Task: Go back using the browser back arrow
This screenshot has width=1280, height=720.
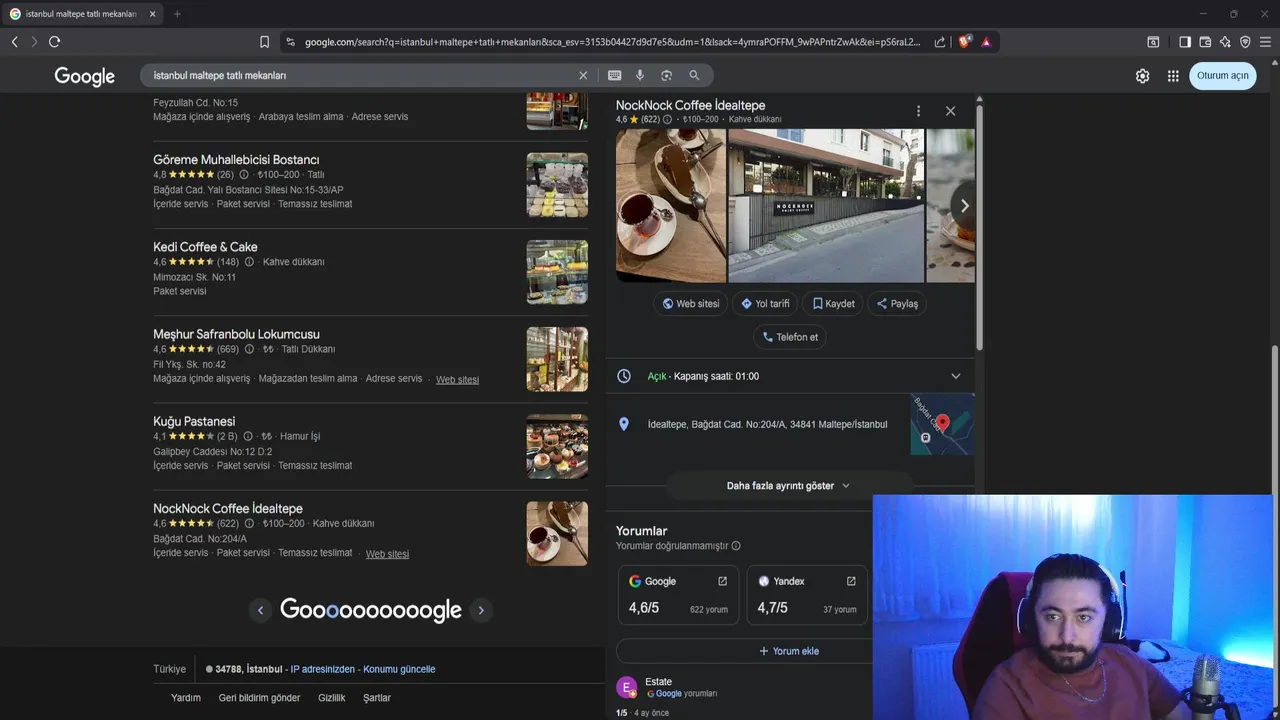Action: 14,42
